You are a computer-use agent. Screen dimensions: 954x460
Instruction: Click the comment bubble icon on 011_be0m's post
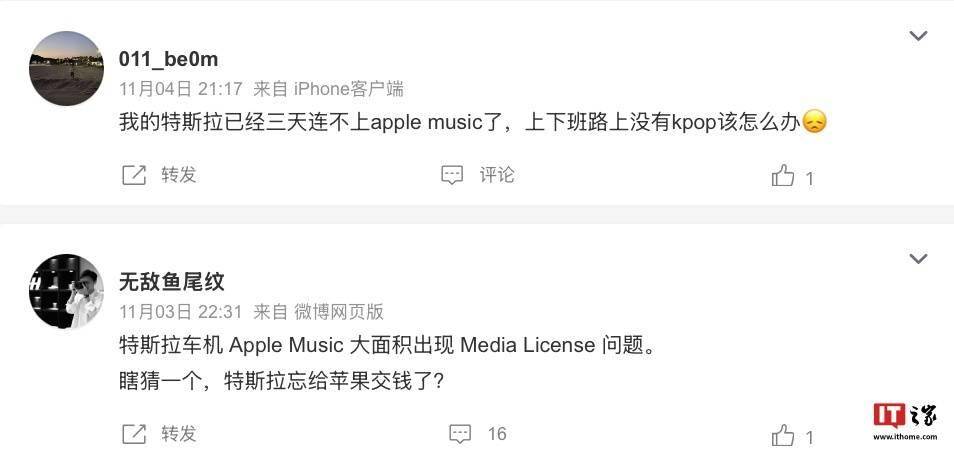[451, 175]
